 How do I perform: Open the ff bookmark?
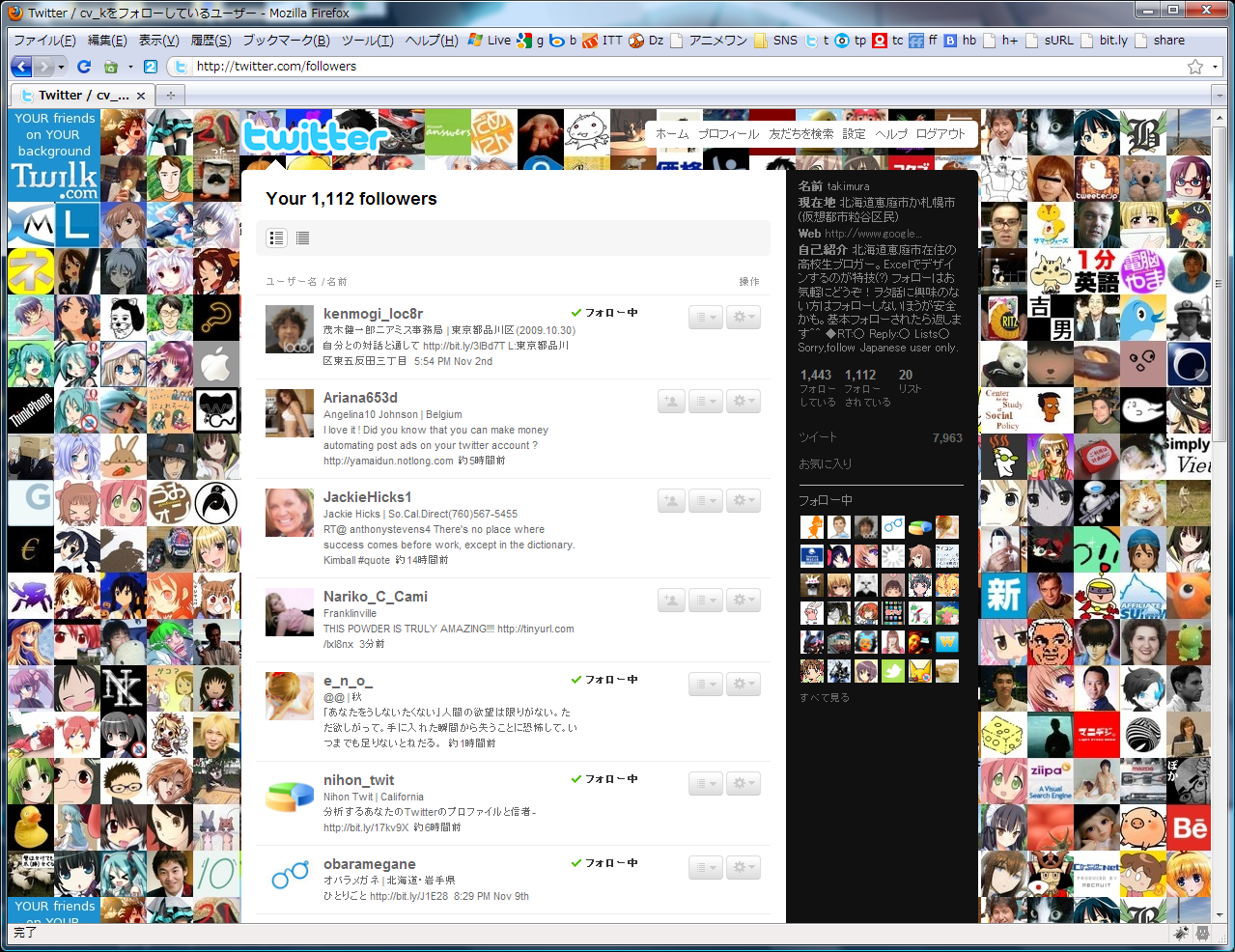pyautogui.click(x=923, y=41)
